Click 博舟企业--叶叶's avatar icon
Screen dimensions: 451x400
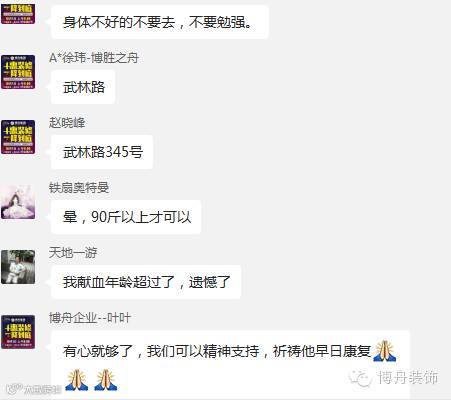click(18, 332)
